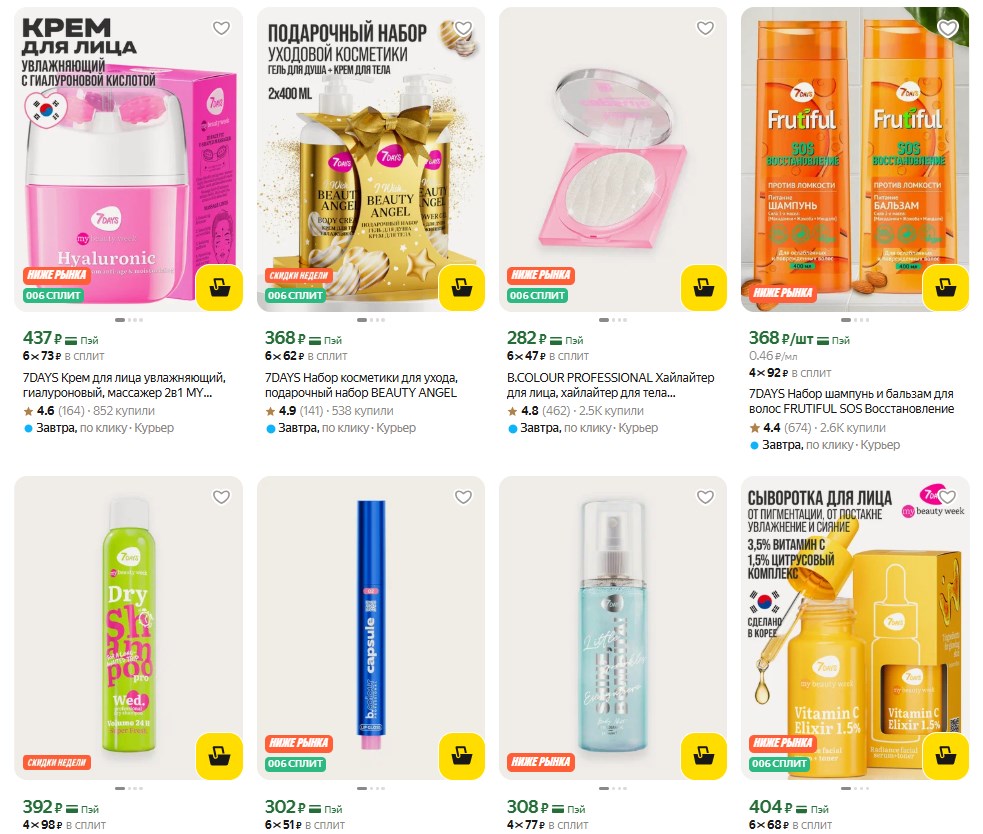Open 7DAYS Крем для лица title link
This screenshot has height=834, width=983.
(x=124, y=385)
